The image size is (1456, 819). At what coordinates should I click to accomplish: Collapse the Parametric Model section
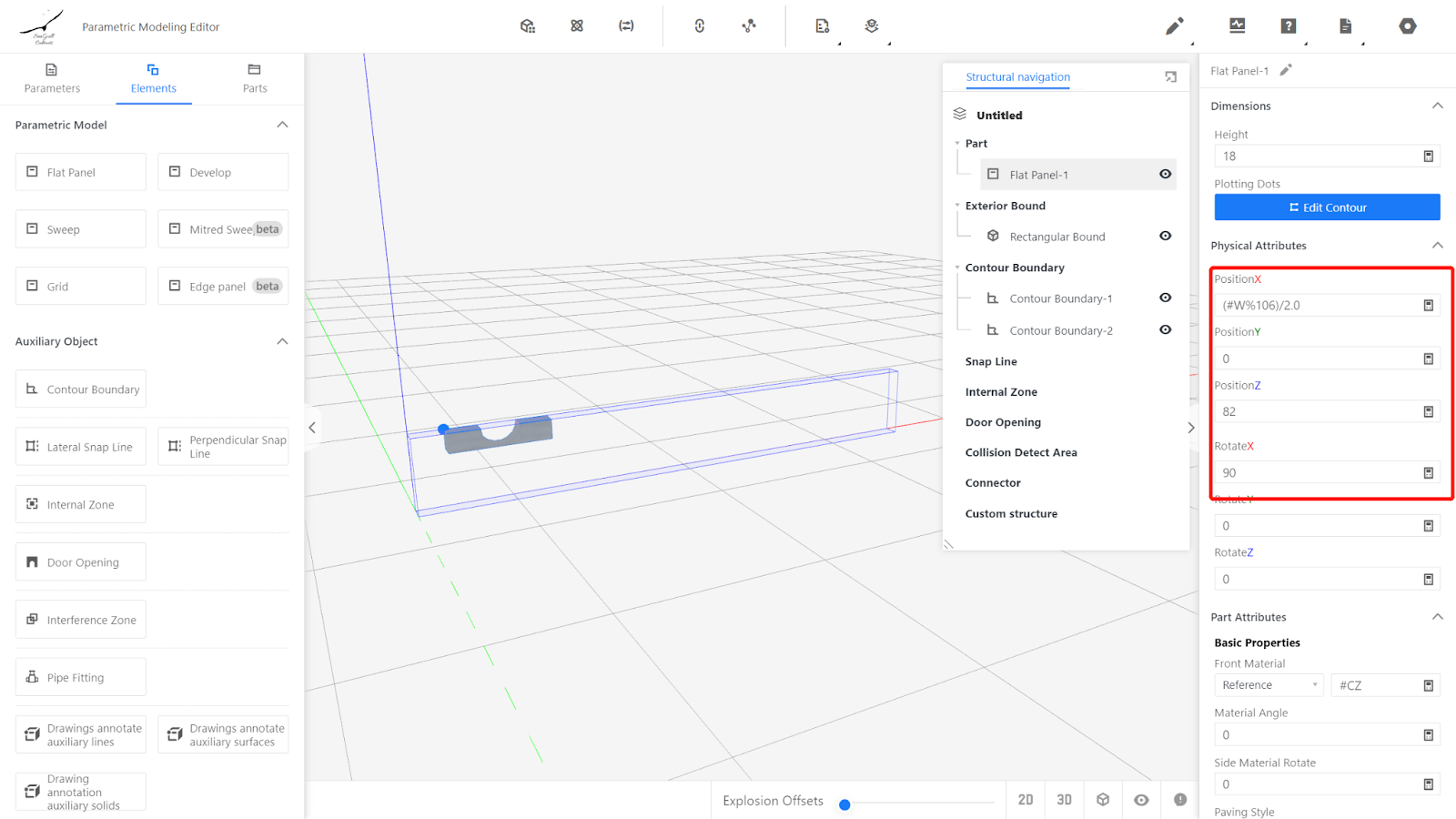click(282, 125)
